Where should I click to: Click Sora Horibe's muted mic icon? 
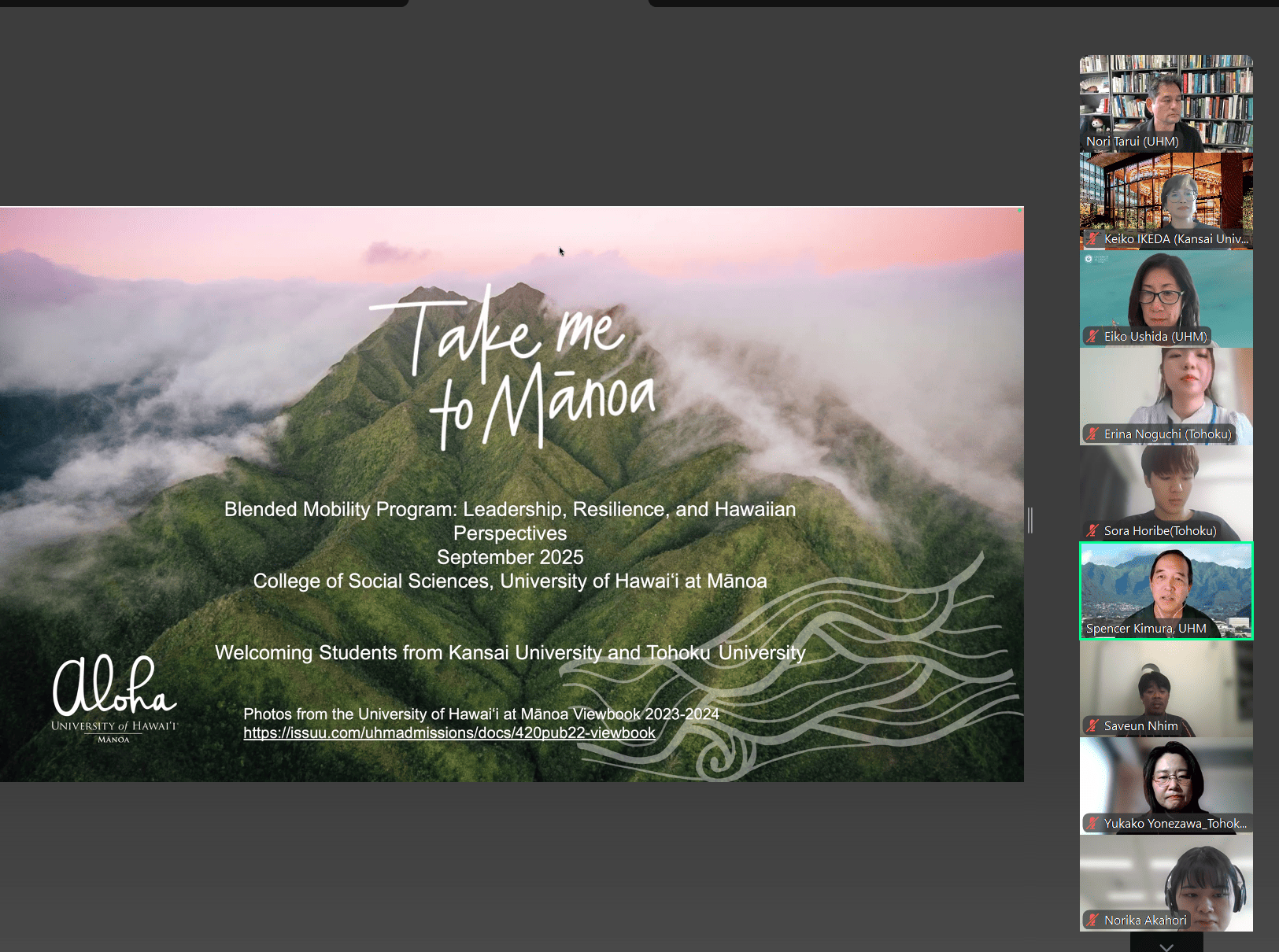pyautogui.click(x=1092, y=530)
